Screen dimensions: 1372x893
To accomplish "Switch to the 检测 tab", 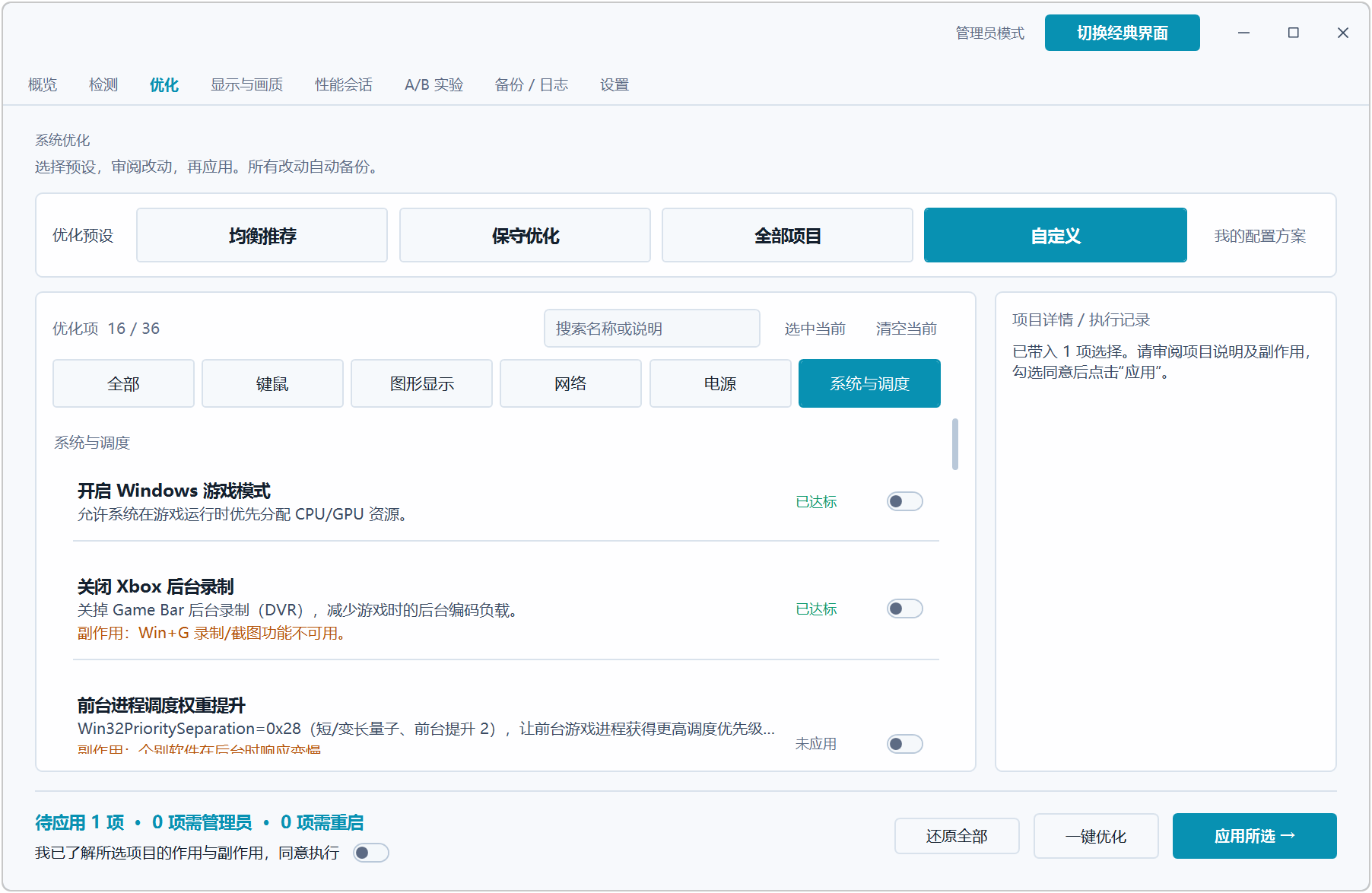I will coord(103,84).
